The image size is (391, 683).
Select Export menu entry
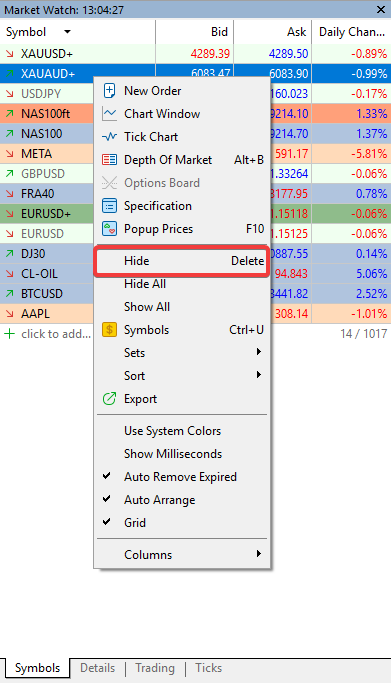(182, 399)
